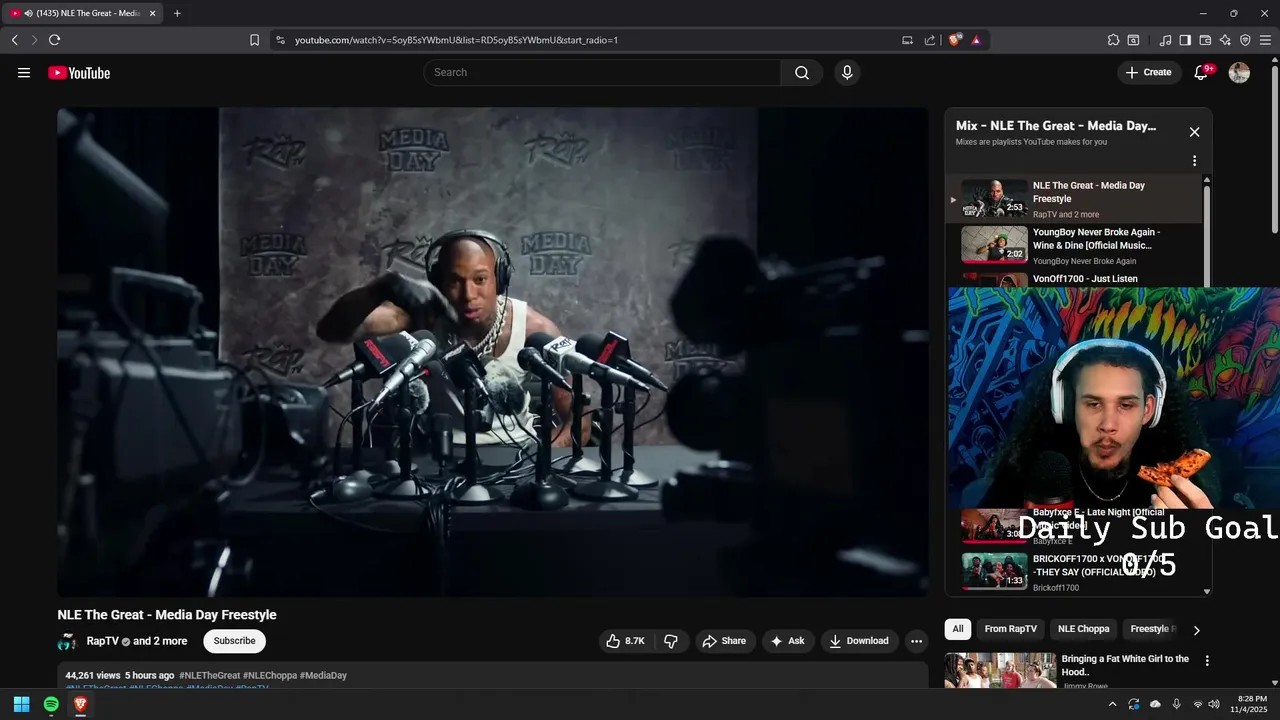Toggle browser sidebar panel icon

[x=1185, y=40]
